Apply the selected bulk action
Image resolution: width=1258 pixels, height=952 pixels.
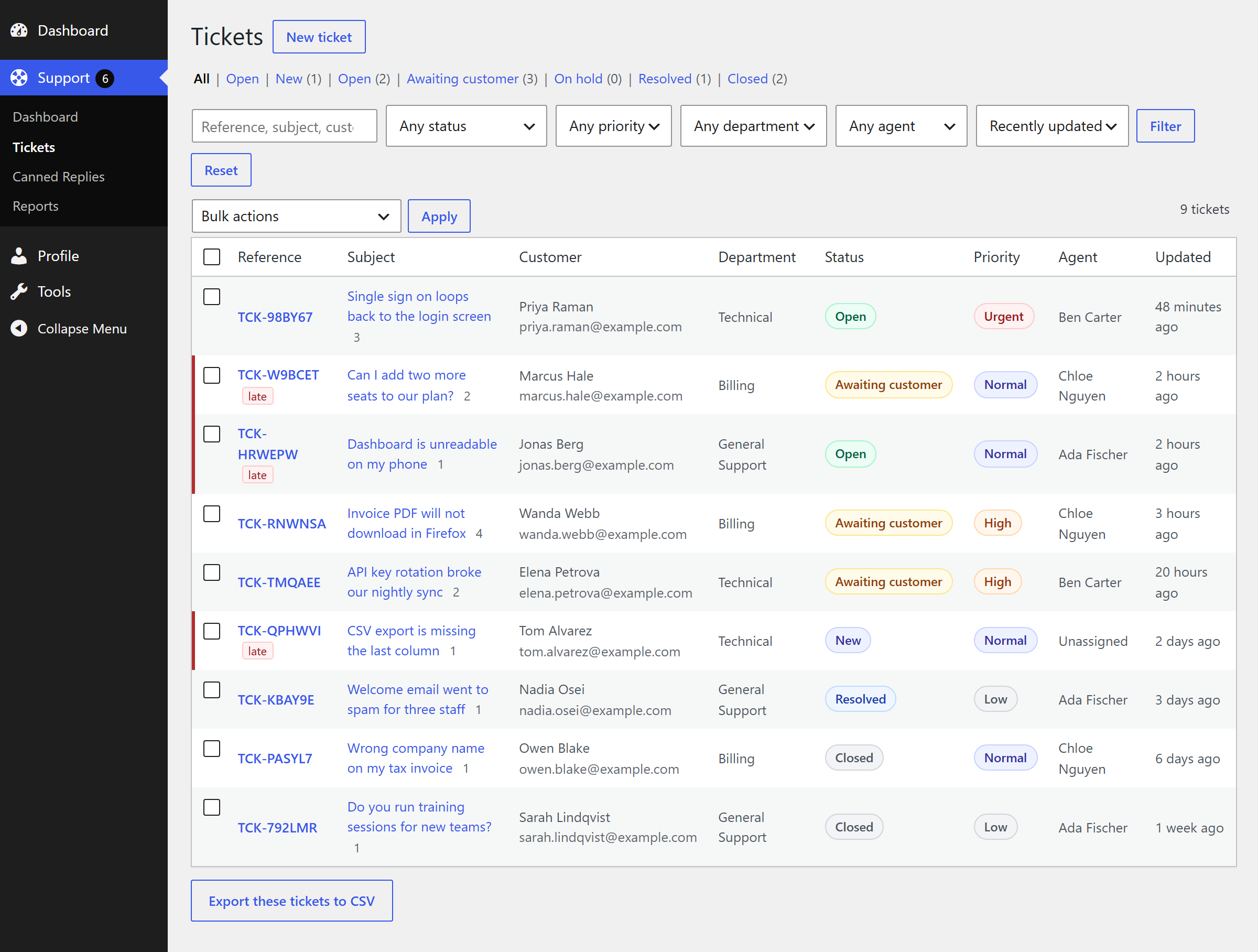point(439,216)
